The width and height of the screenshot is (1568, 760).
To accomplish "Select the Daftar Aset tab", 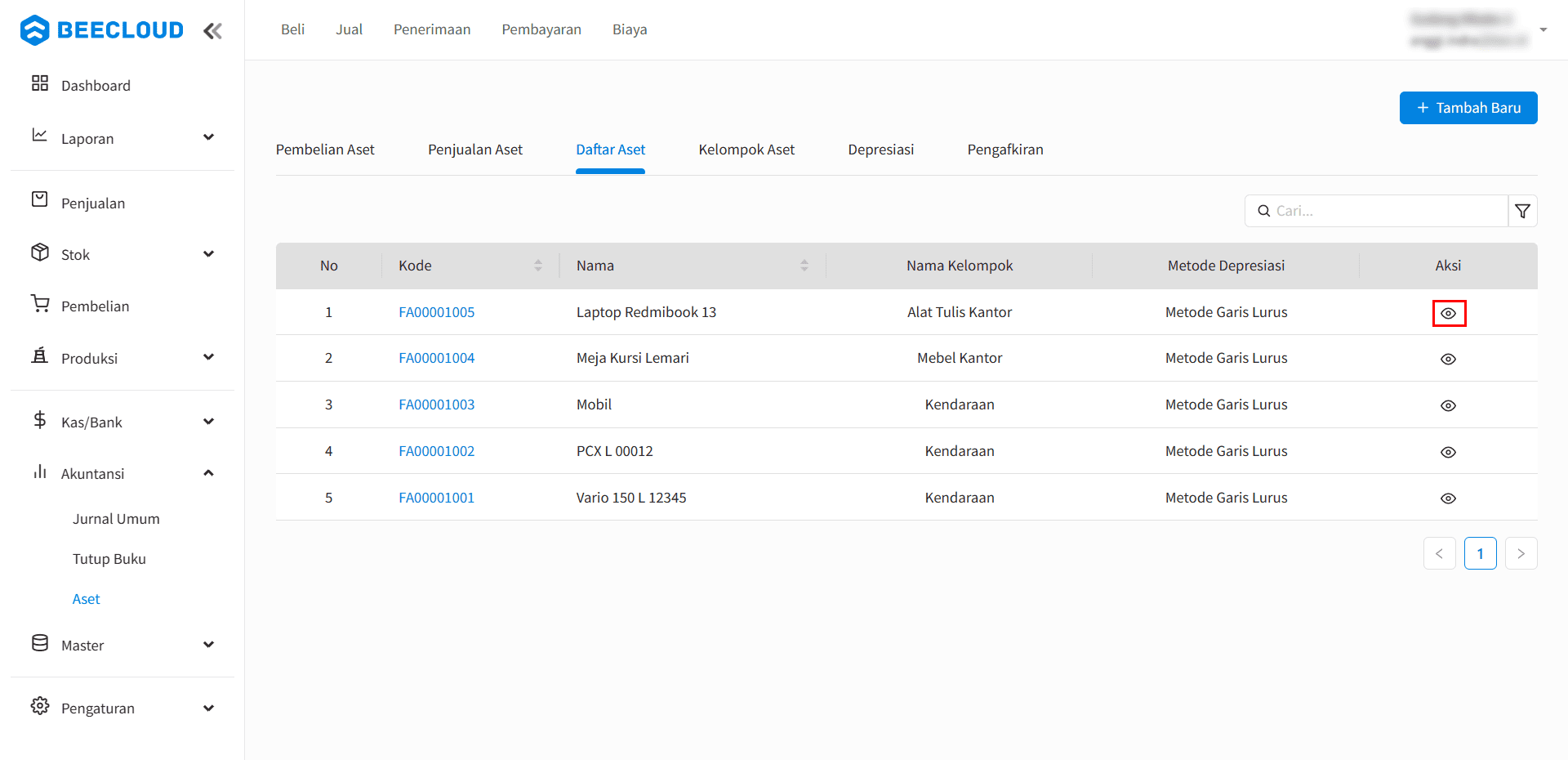I will [611, 150].
